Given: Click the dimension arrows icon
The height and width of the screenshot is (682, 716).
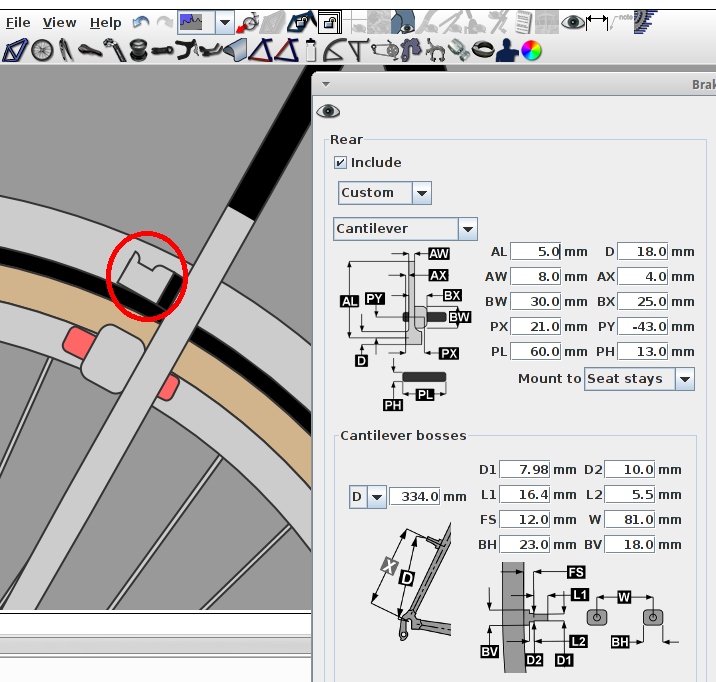Looking at the screenshot, I should click(598, 21).
